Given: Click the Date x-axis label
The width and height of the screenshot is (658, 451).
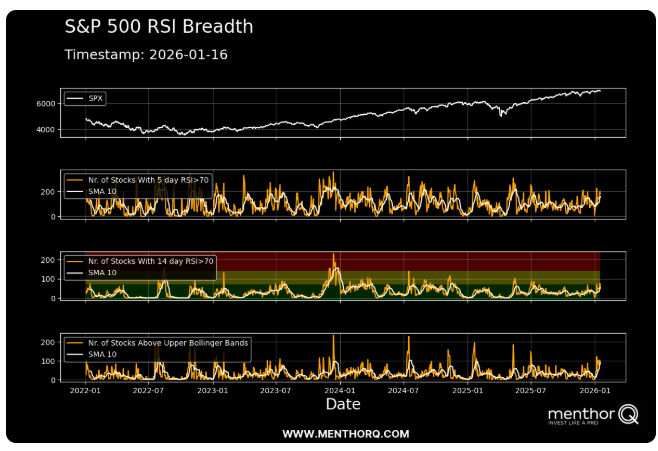Looking at the screenshot, I should (343, 404).
